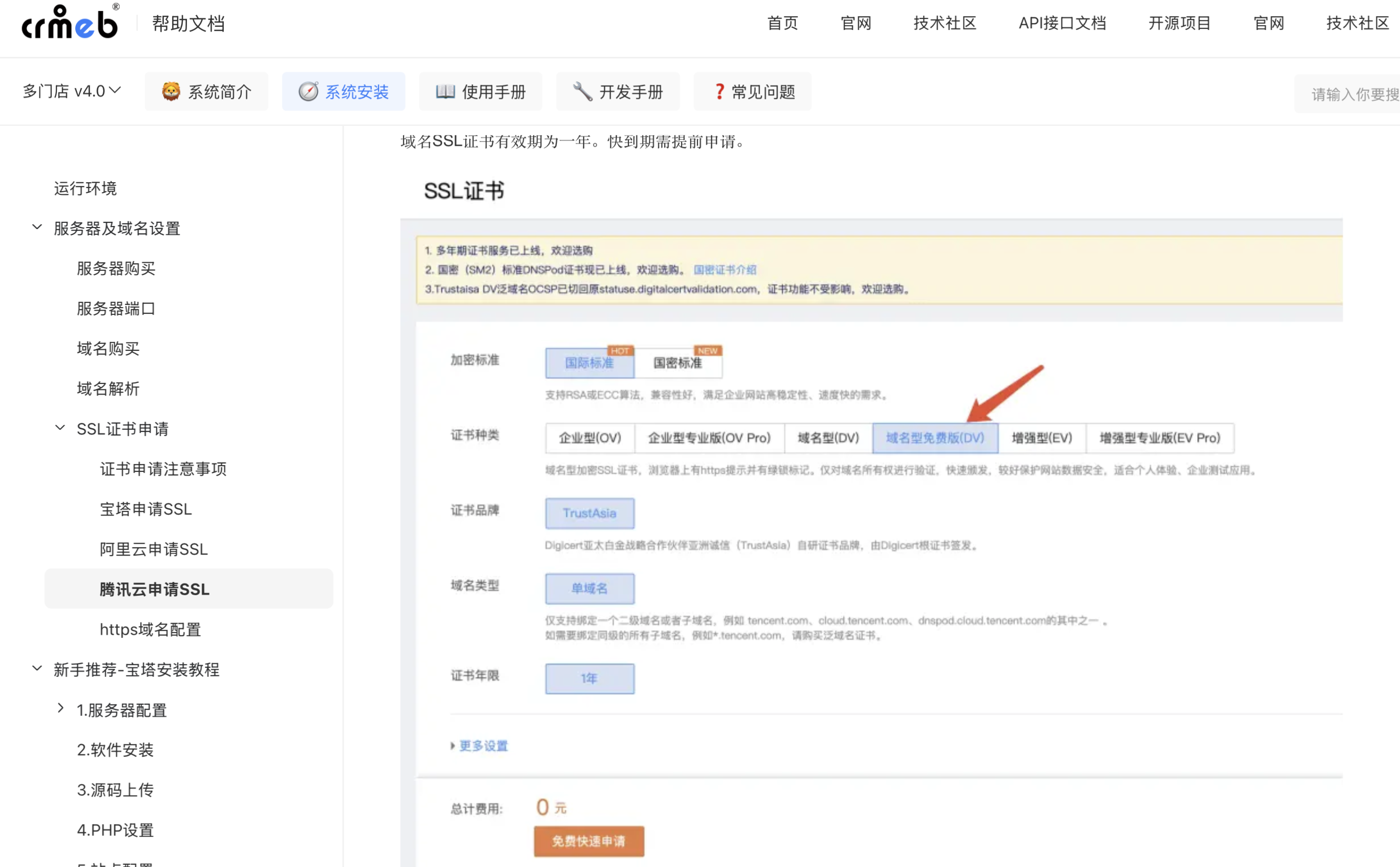This screenshot has height=867, width=1400.
Task: Collapse the SSL证书申请 tree node
Action: tap(60, 428)
